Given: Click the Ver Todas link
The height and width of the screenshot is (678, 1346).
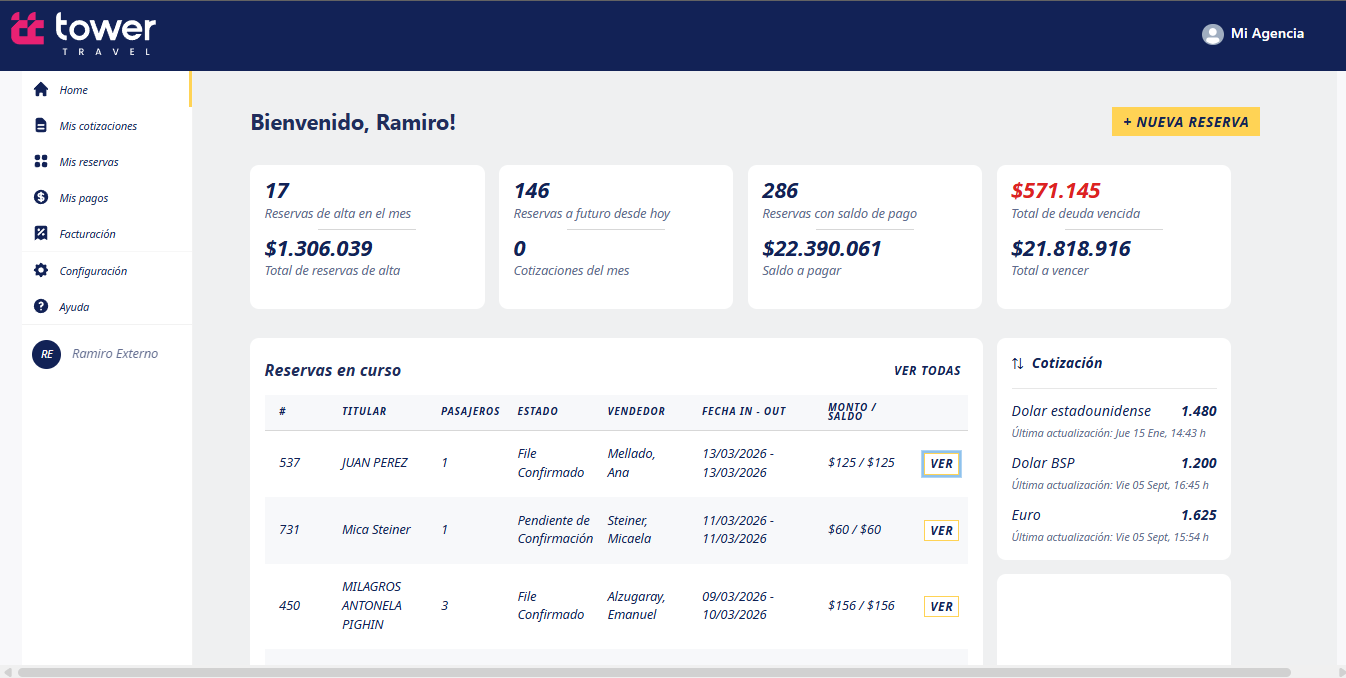Looking at the screenshot, I should pyautogui.click(x=927, y=371).
